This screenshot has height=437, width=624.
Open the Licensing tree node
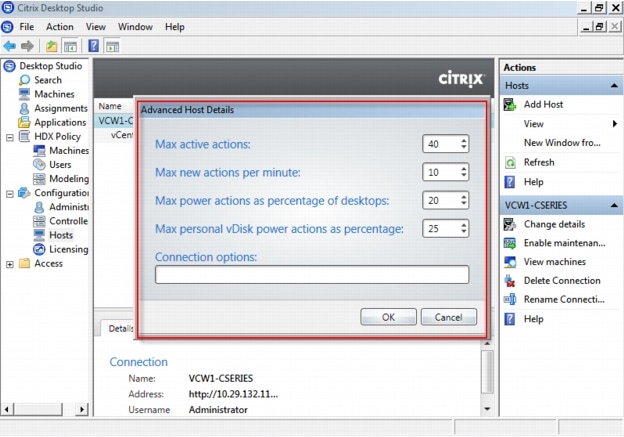tap(68, 249)
